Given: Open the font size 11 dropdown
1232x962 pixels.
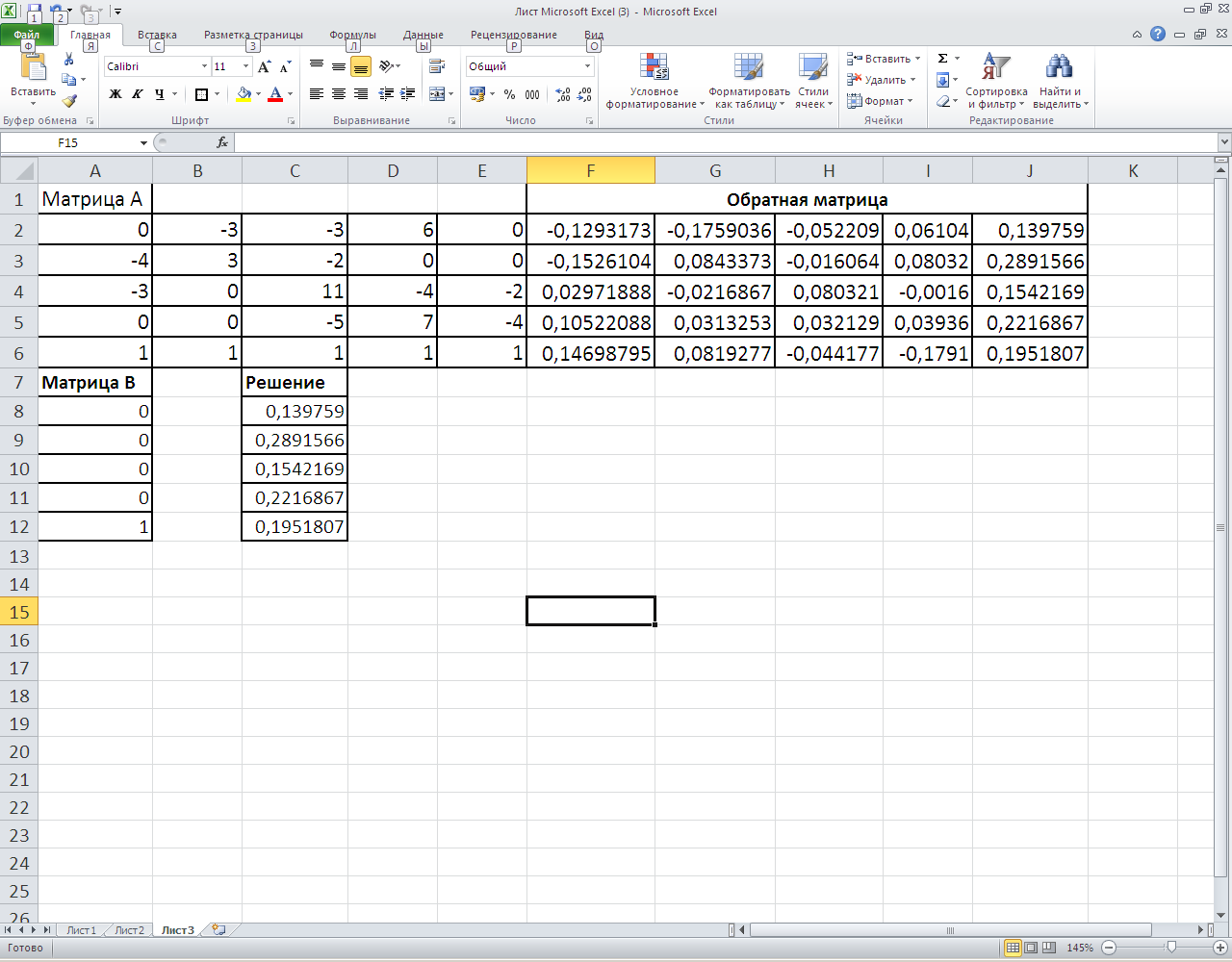Looking at the screenshot, I should pos(246,66).
